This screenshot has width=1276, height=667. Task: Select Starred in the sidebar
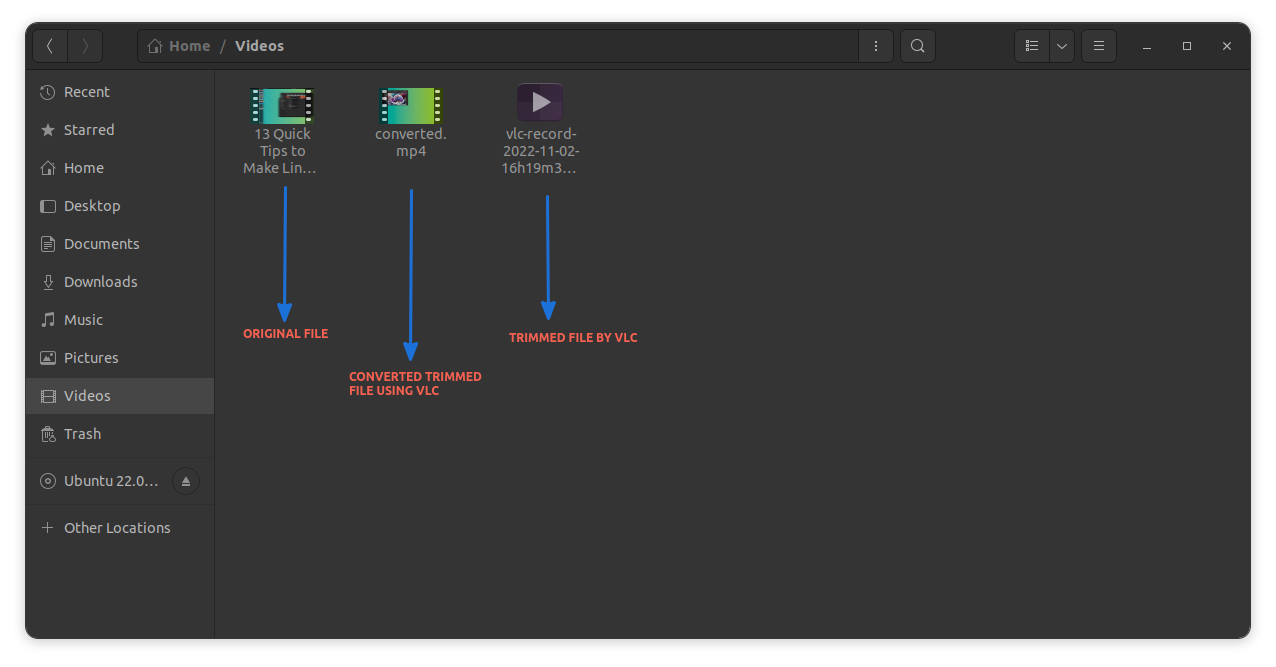[x=89, y=130]
